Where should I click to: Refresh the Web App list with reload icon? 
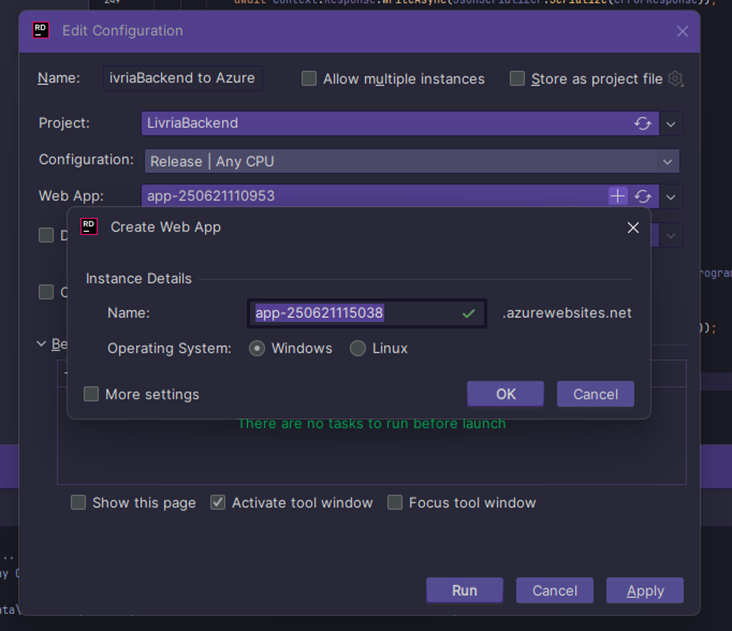pyautogui.click(x=643, y=196)
